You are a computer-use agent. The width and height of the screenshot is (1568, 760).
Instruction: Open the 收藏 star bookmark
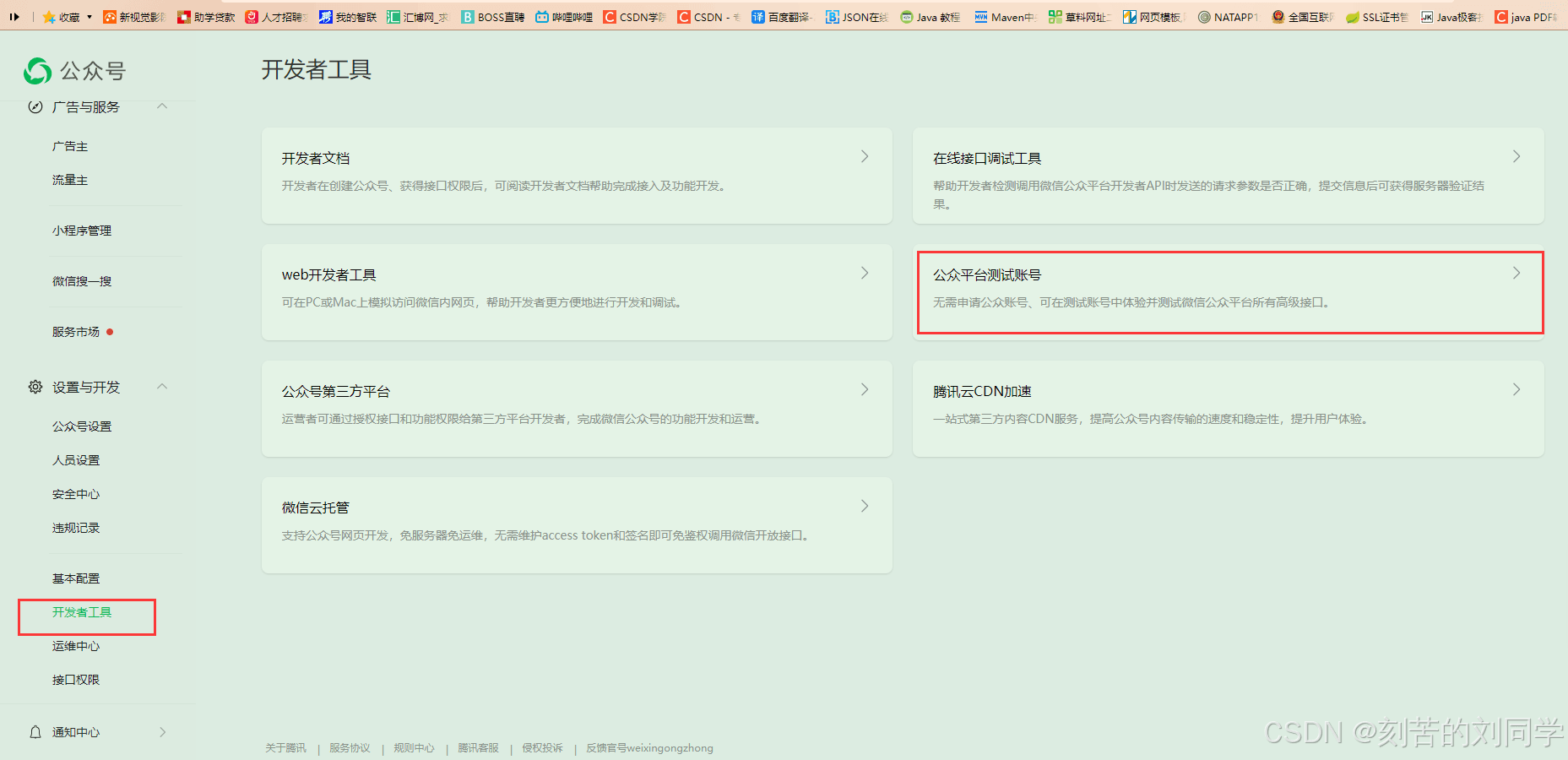[x=61, y=17]
